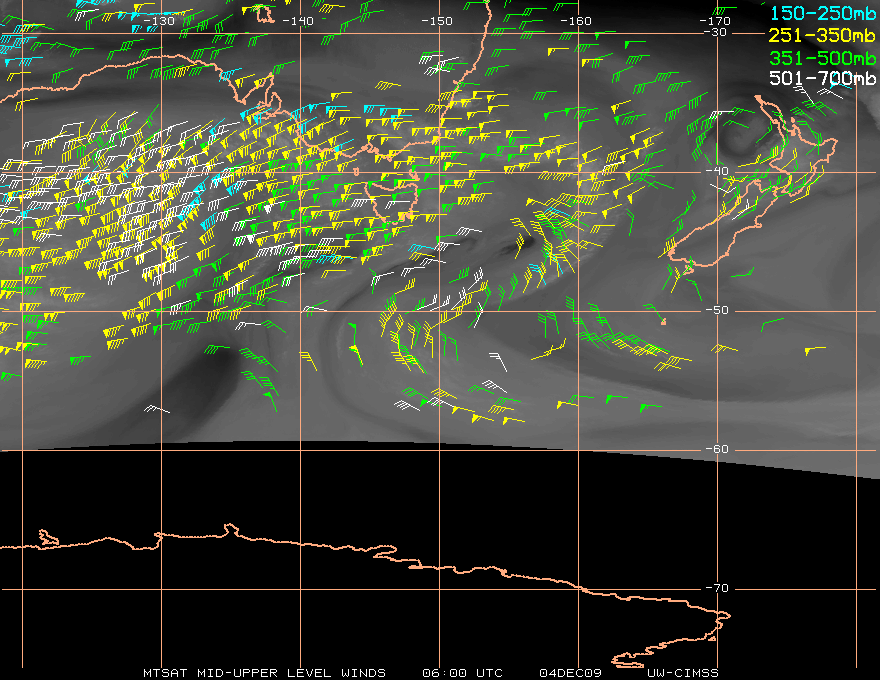Click the 06:00 UTC timestamp
This screenshot has height=680, width=880.
click(x=462, y=673)
